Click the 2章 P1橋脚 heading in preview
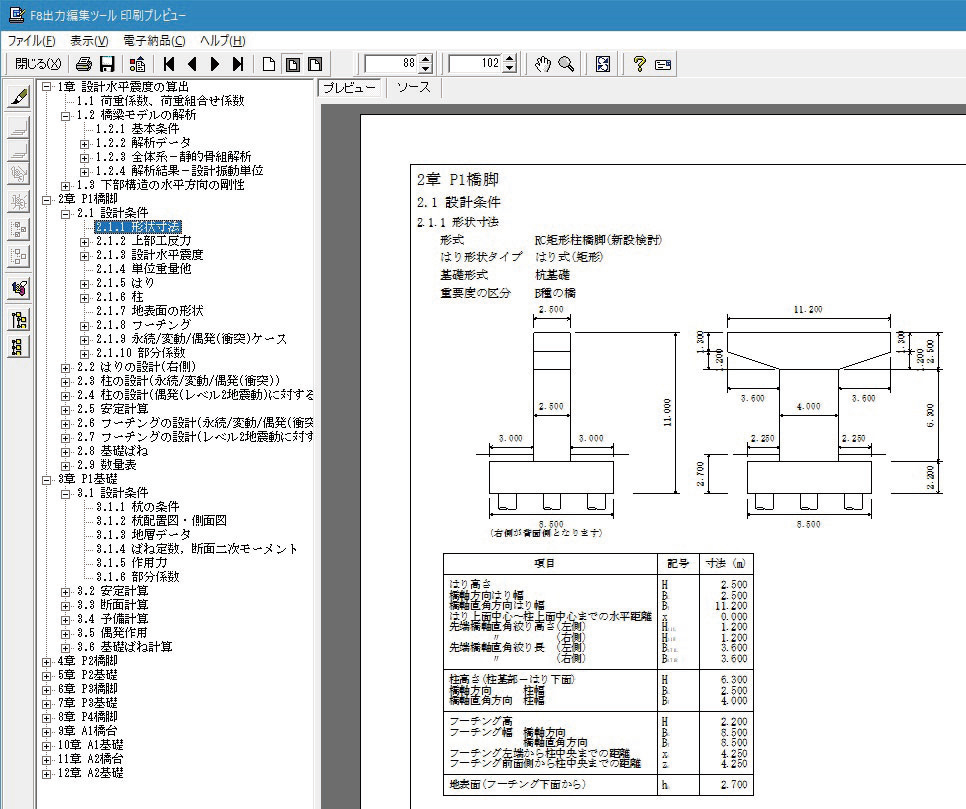Viewport: 966px width, 809px height. pyautogui.click(x=458, y=179)
